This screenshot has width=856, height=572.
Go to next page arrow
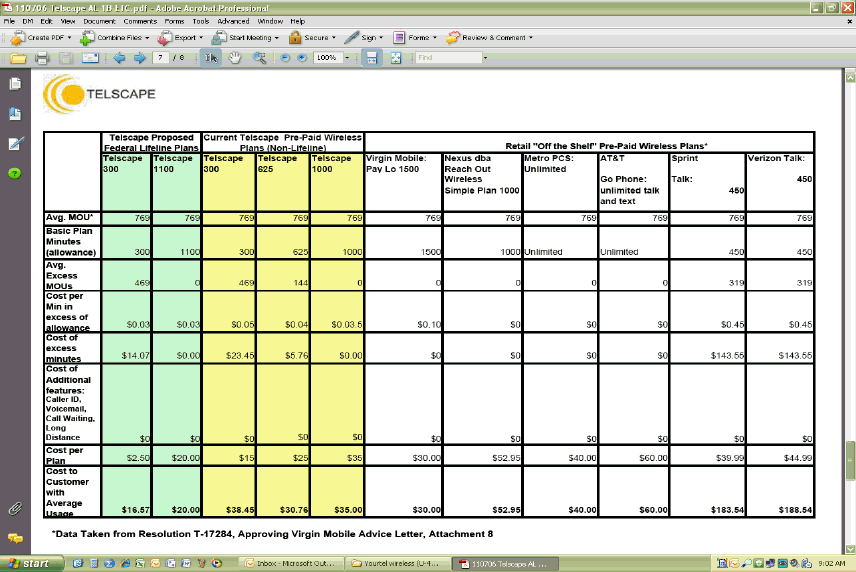coord(140,58)
